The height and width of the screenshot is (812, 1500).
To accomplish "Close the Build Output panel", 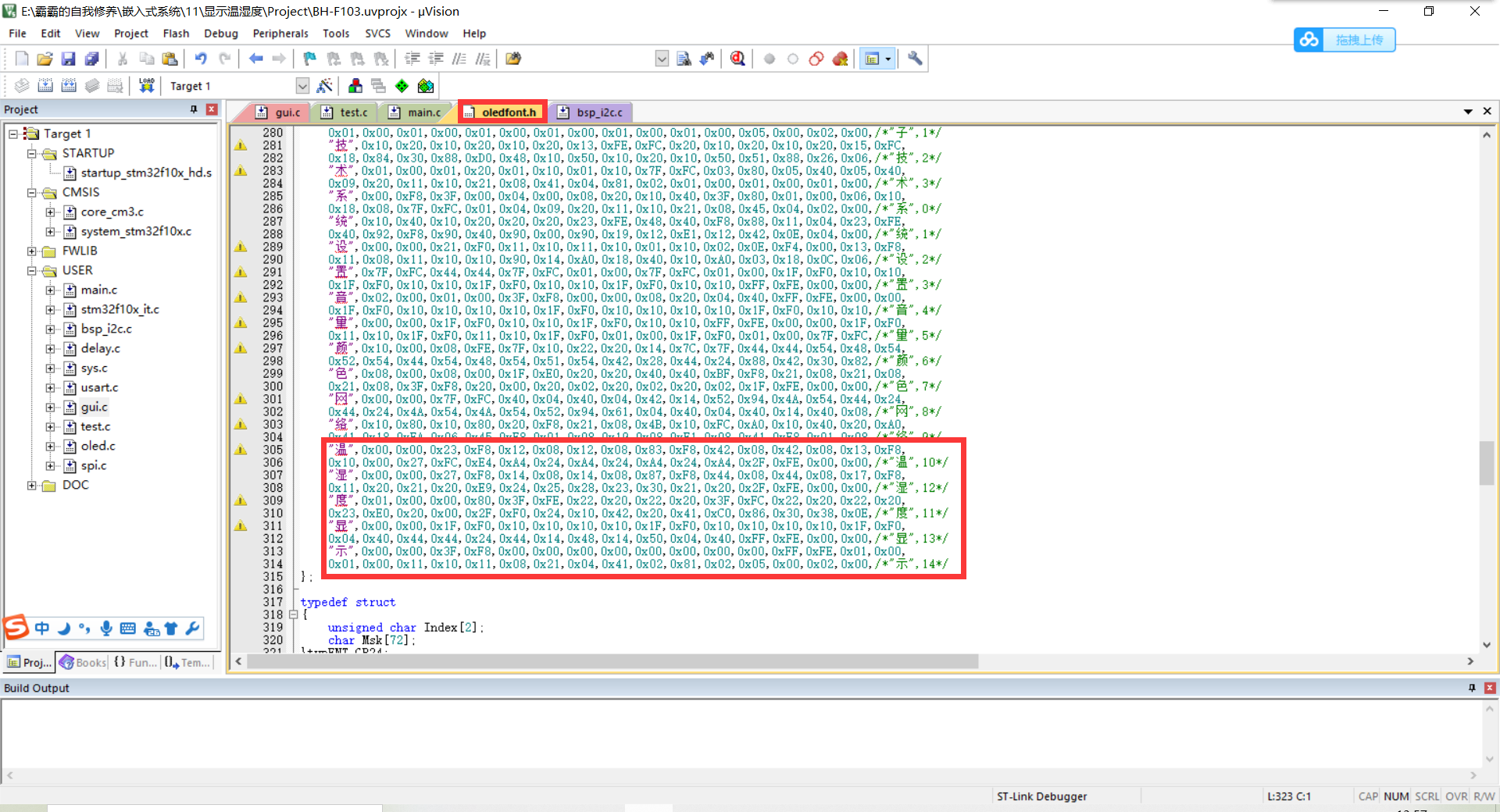I will click(x=1490, y=688).
